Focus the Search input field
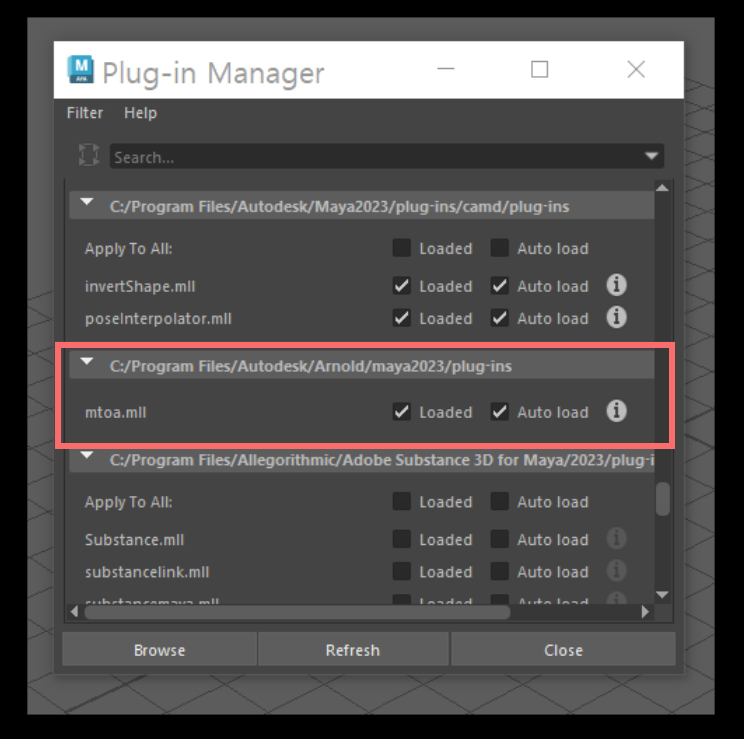Viewport: 744px width, 739px height. pyautogui.click(x=387, y=156)
